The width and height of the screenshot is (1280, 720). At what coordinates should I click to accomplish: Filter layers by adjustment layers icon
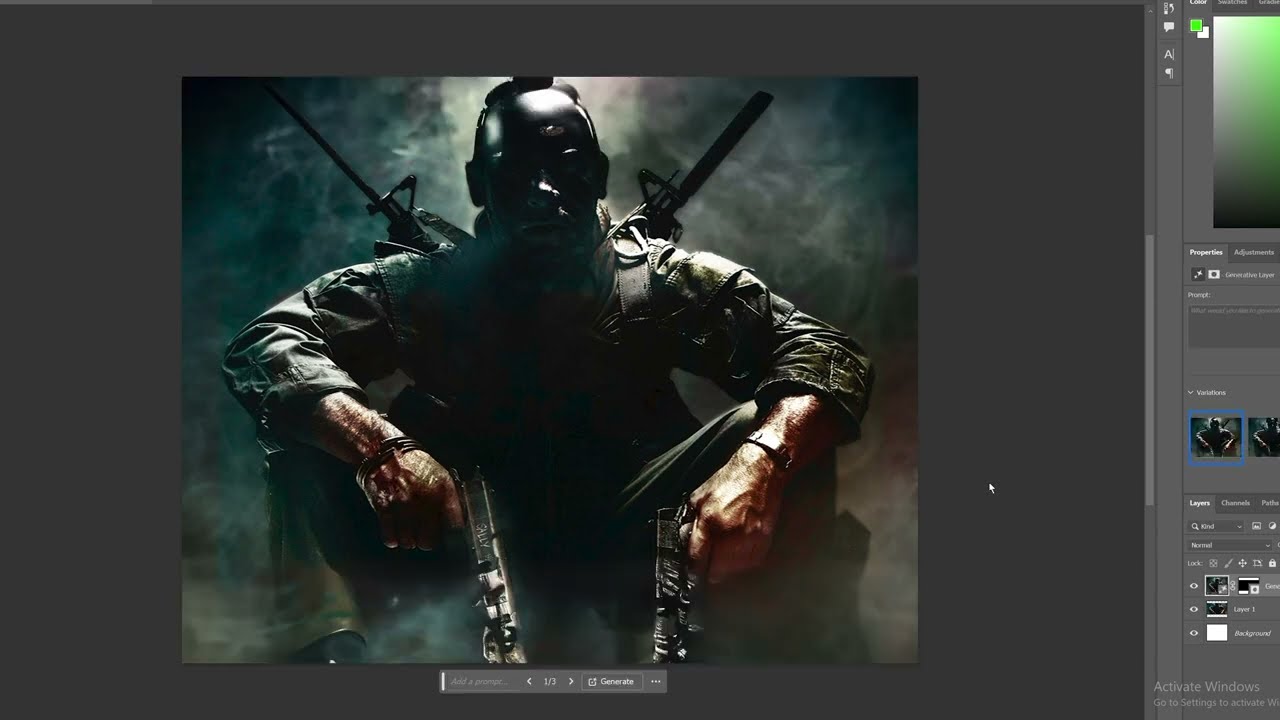tap(1273, 526)
